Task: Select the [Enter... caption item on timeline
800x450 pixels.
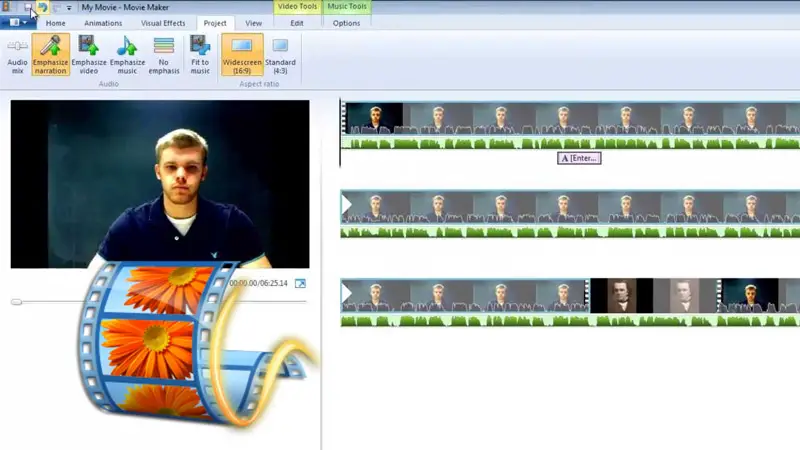Action: point(579,158)
